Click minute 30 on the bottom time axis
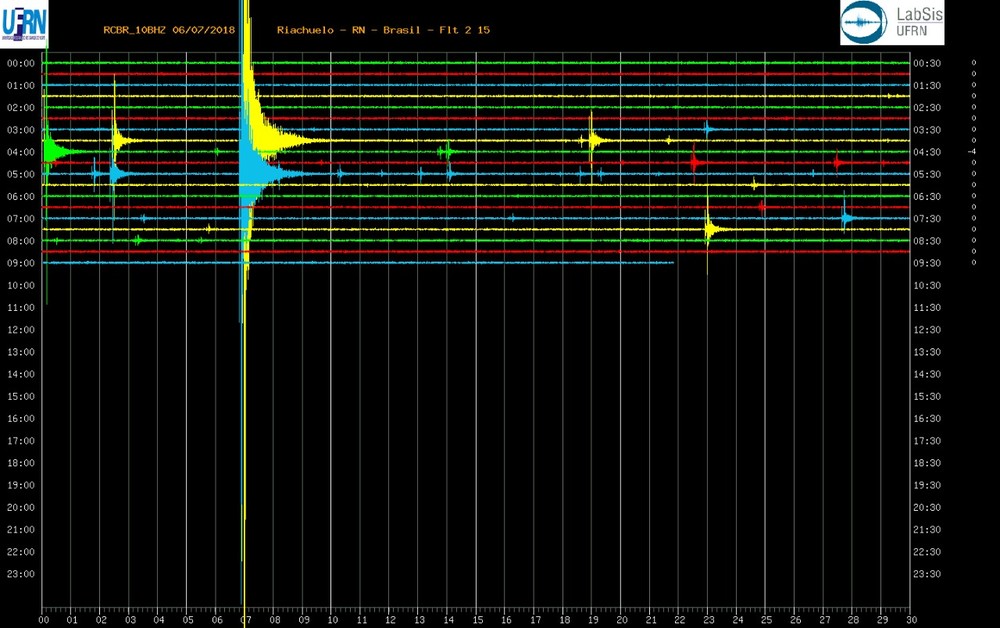Screen dimensions: 1000x628 pyautogui.click(x=912, y=620)
